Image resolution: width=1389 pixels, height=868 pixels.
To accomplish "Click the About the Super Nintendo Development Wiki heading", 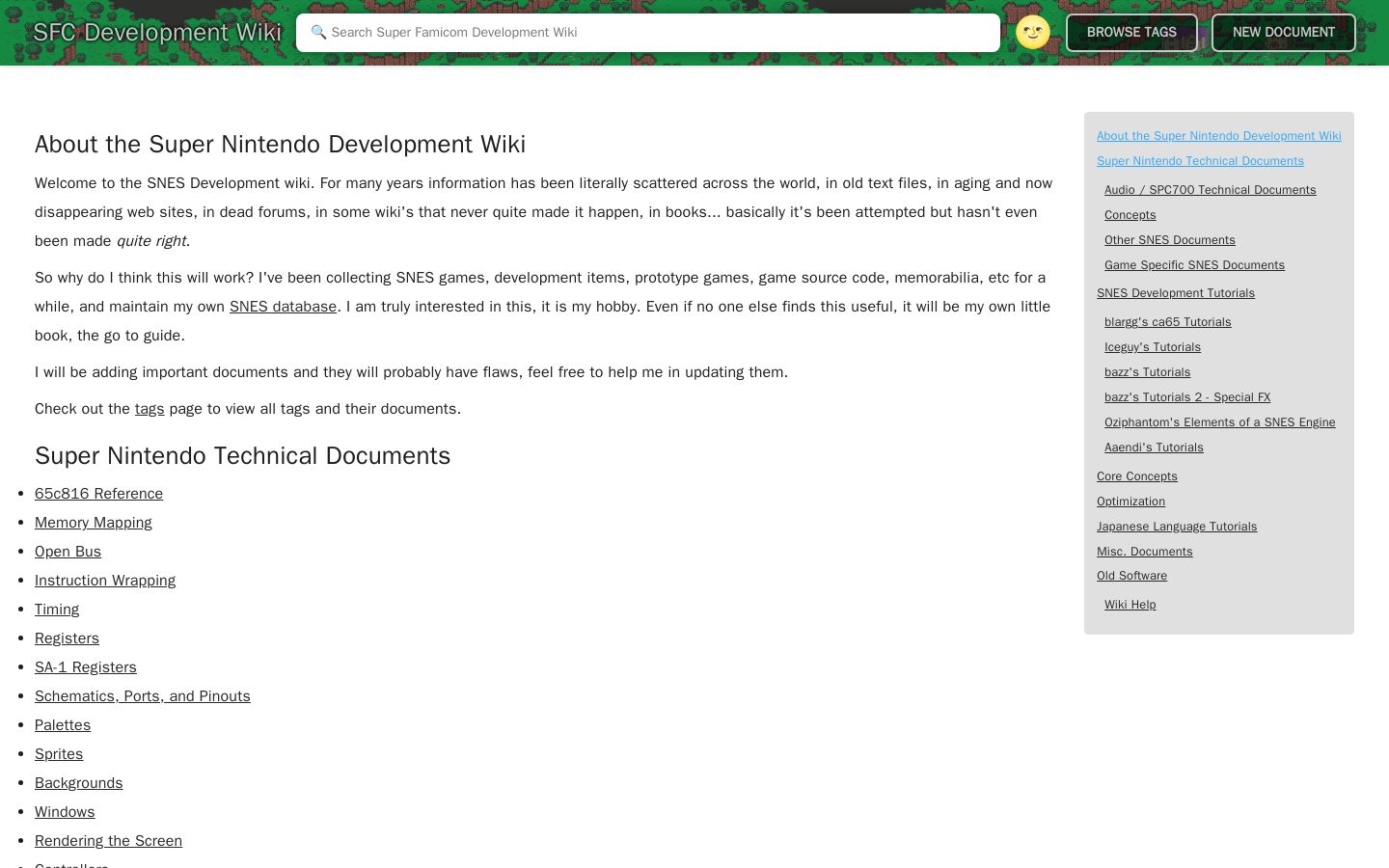I will pos(280,145).
